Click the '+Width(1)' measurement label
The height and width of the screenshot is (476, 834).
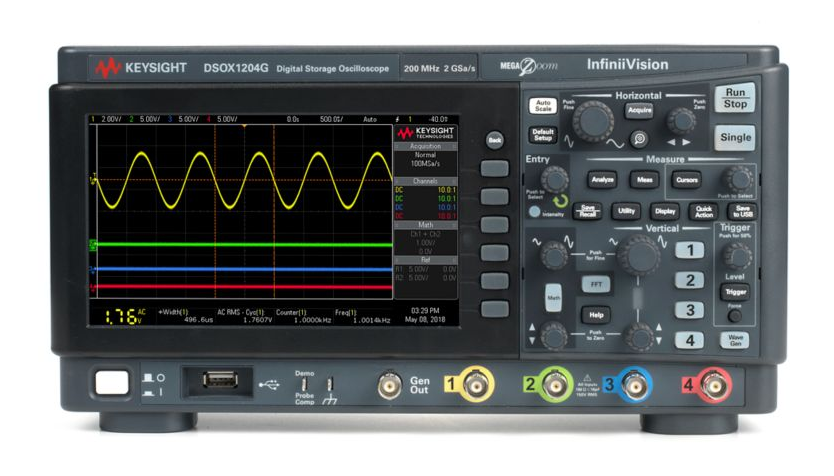[173, 312]
